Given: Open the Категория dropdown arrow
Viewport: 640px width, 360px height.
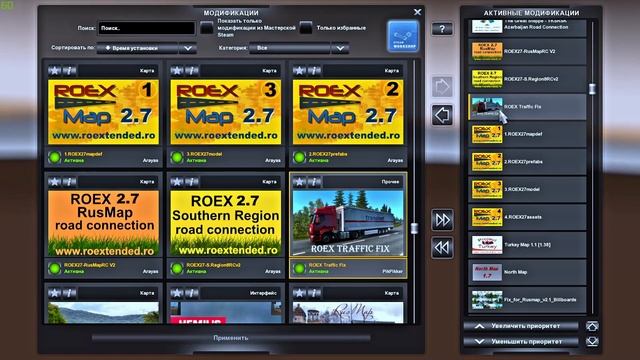Looking at the screenshot, I should [340, 48].
